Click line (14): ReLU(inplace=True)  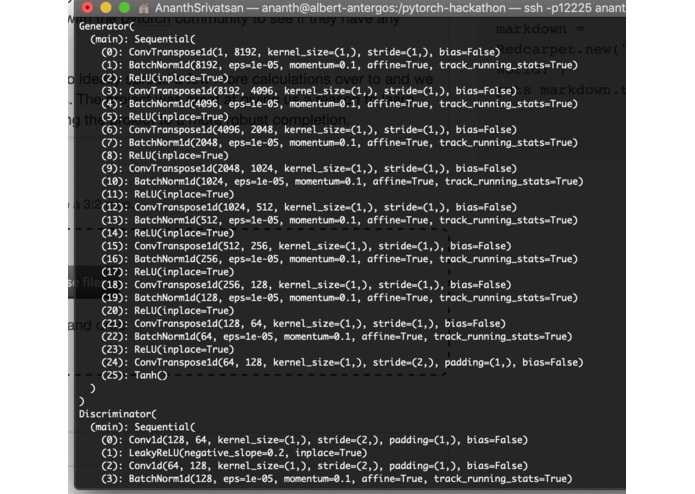[x=168, y=233]
